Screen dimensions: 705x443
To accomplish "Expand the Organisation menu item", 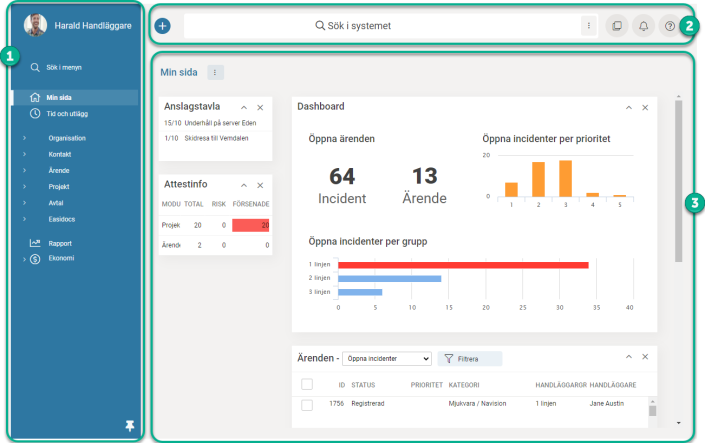I will 66,138.
